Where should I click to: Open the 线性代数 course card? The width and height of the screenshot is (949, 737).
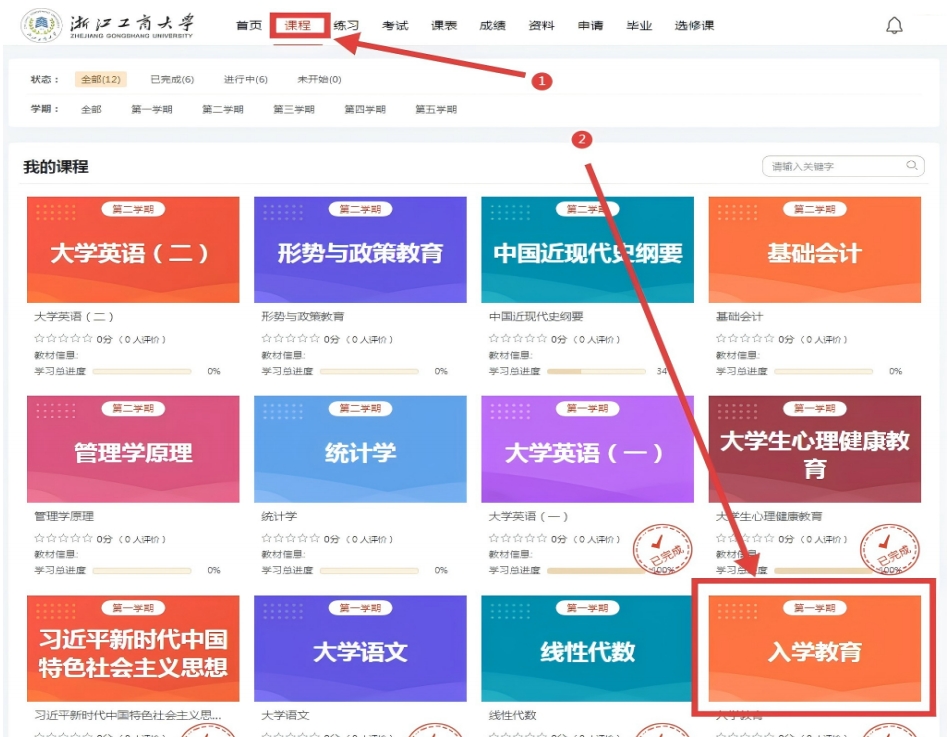[x=588, y=648]
